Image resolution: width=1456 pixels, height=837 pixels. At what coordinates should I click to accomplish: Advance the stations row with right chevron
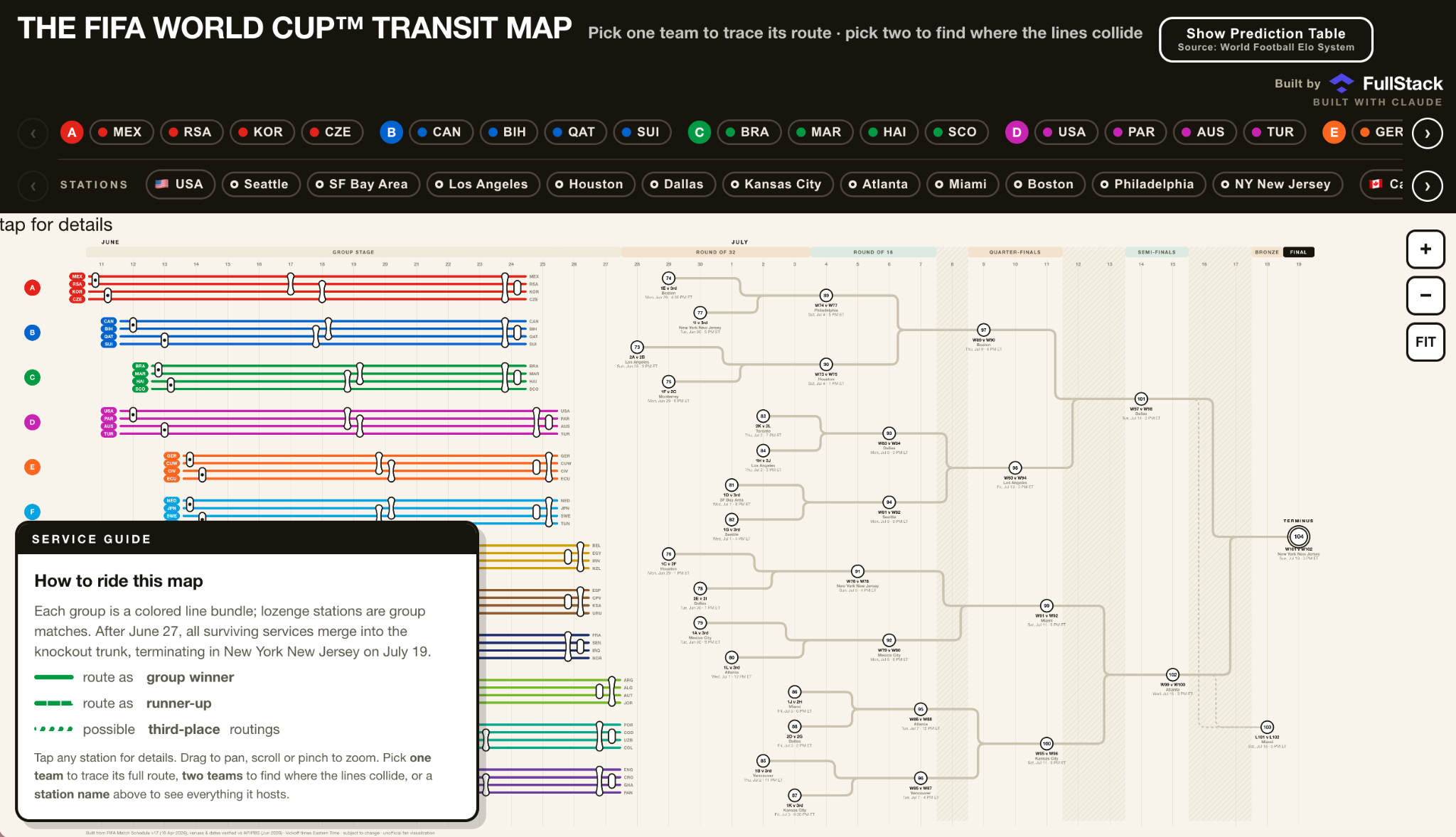pos(1428,186)
